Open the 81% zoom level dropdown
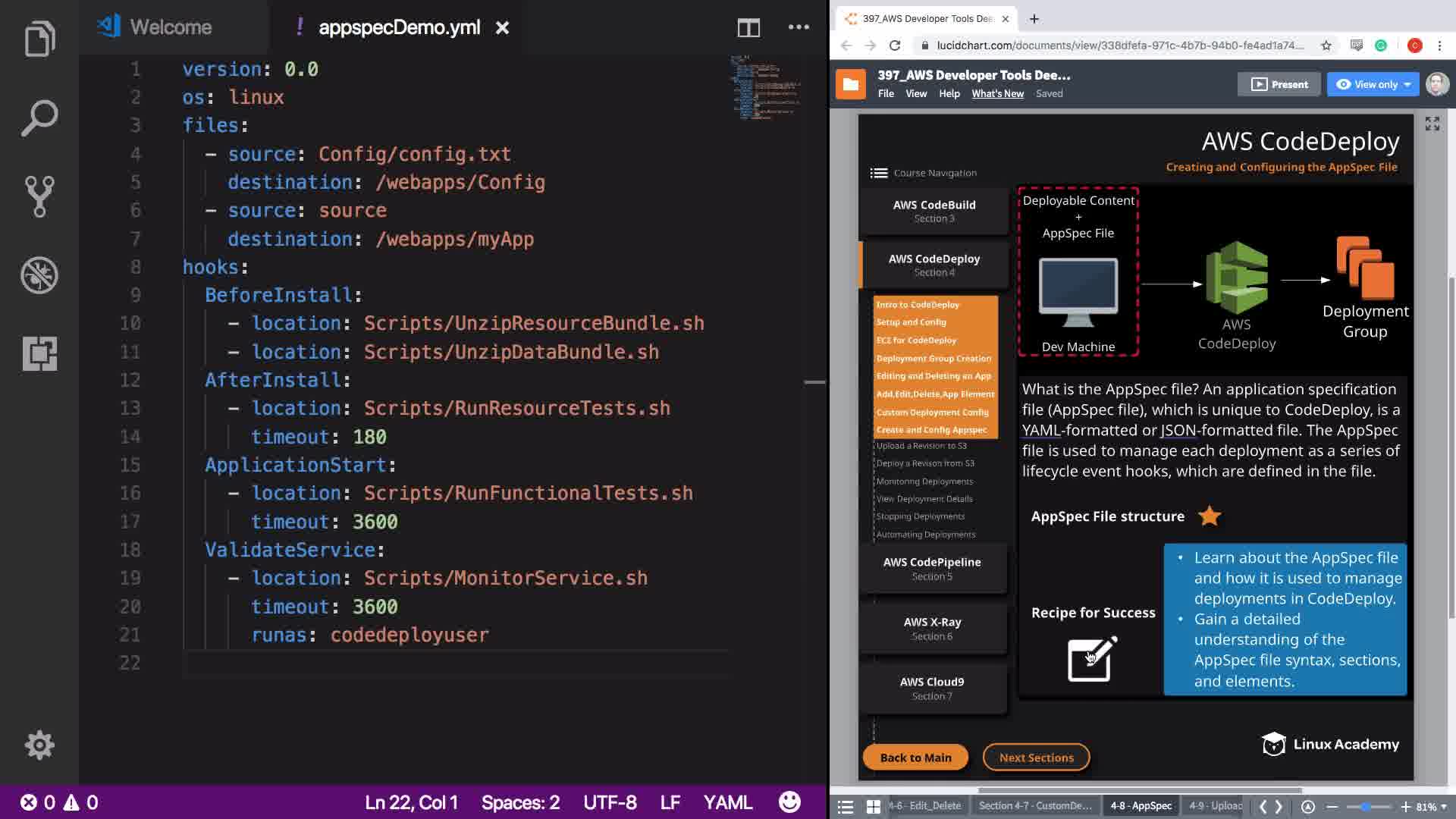Image resolution: width=1456 pixels, height=819 pixels. click(x=1431, y=806)
